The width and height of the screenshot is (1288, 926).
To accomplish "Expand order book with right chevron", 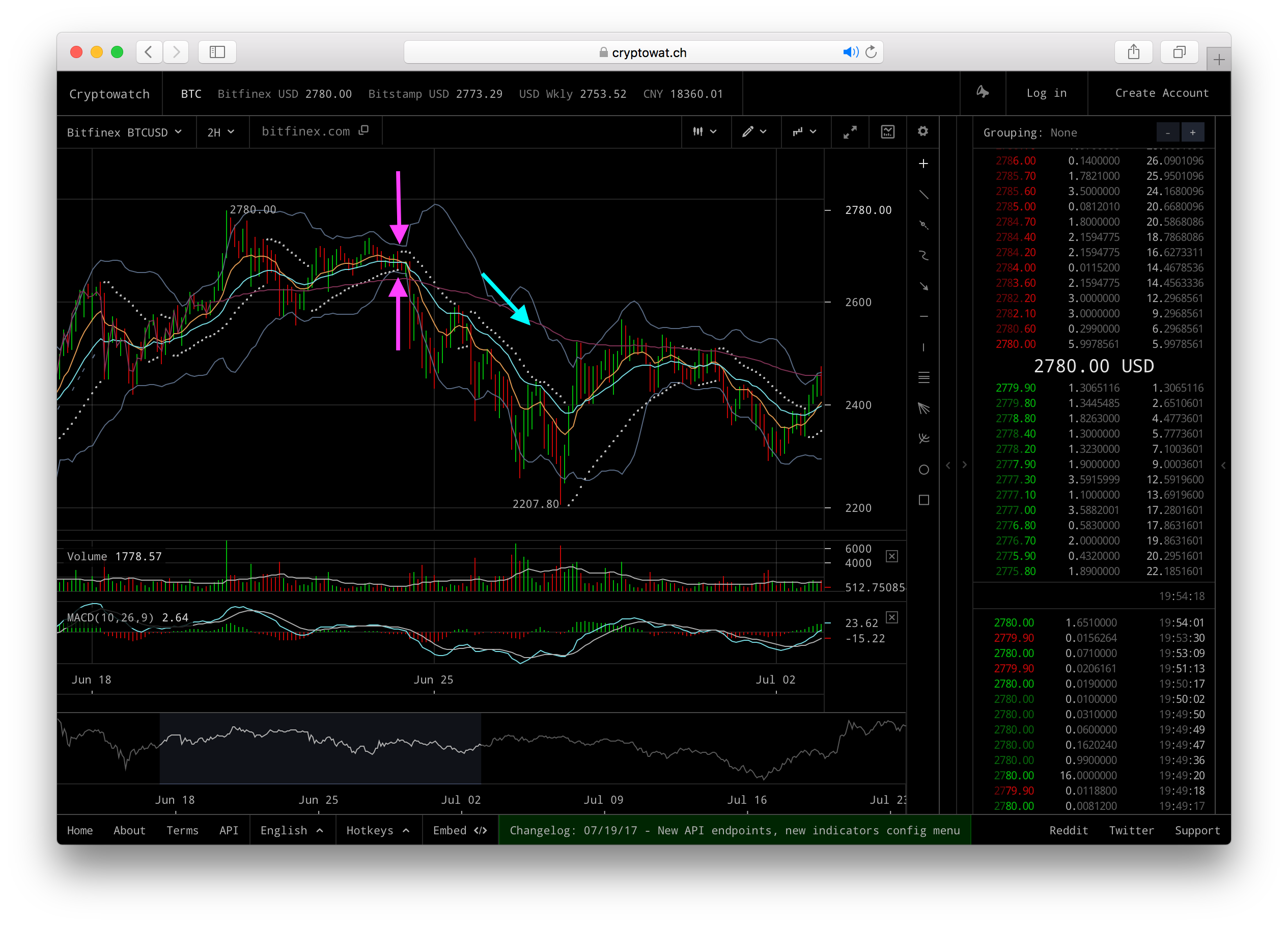I will [964, 465].
